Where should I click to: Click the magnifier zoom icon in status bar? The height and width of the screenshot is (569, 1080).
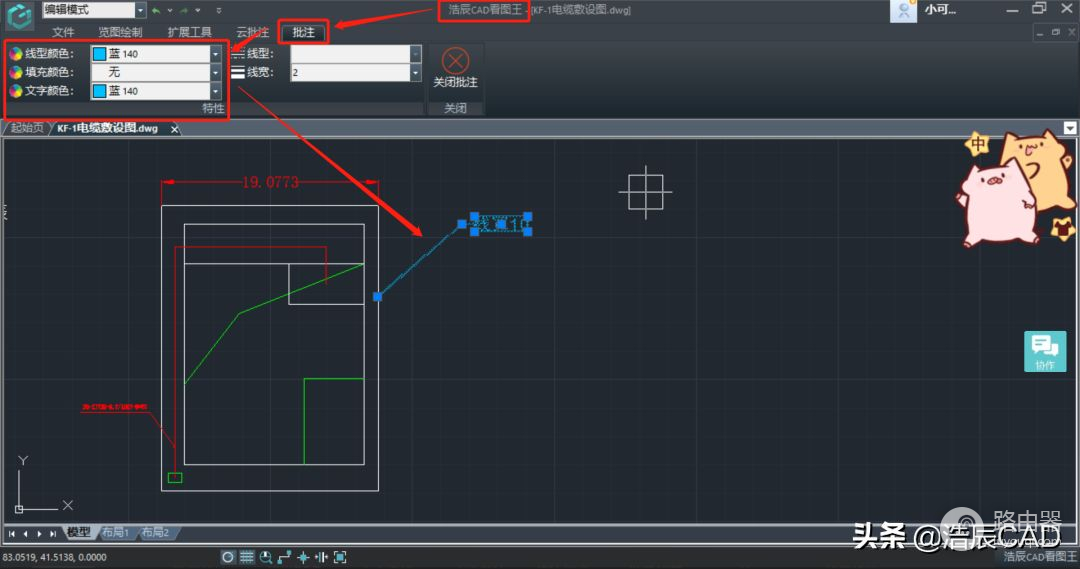coord(266,557)
